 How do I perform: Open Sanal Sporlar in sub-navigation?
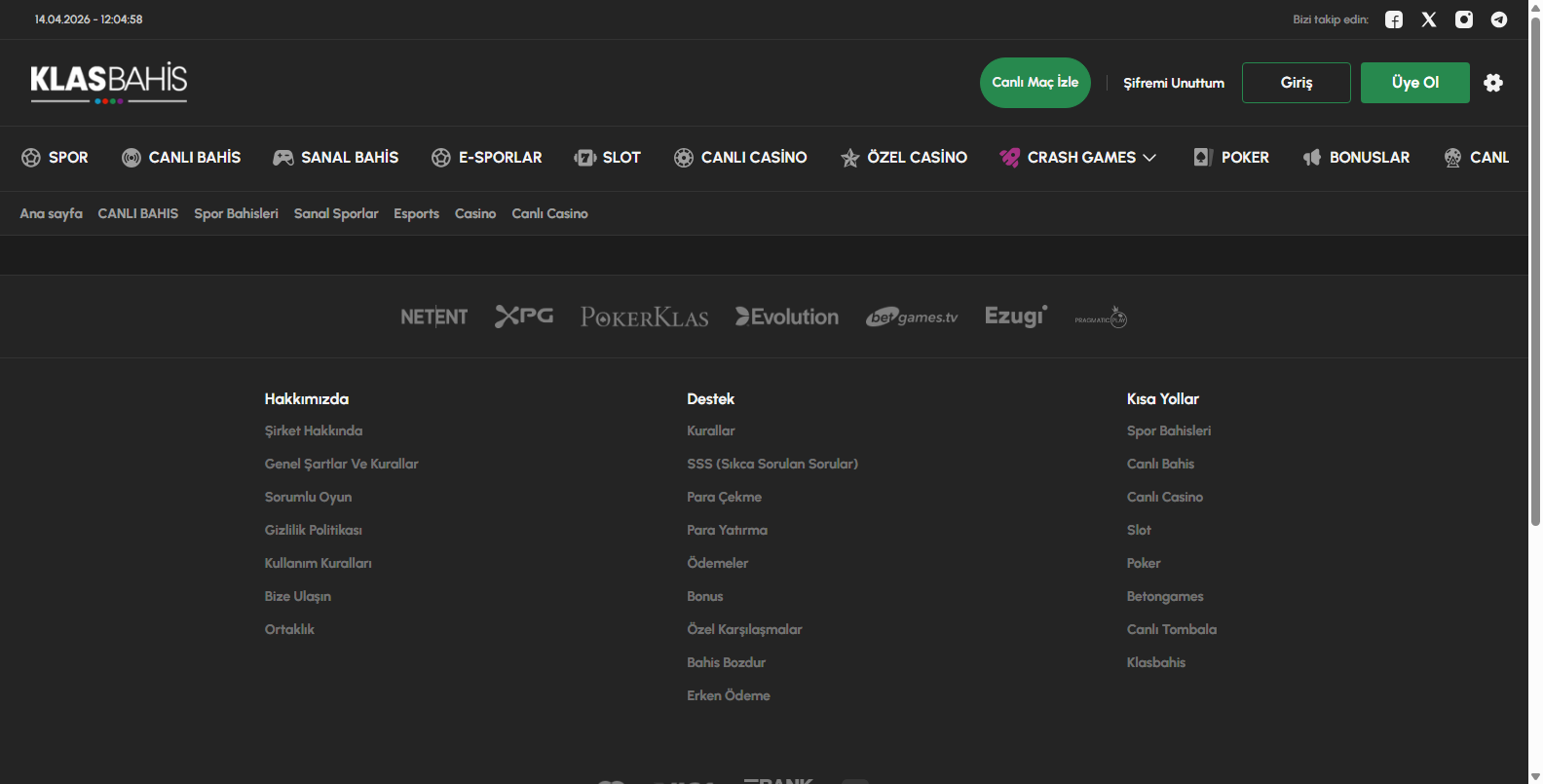pos(336,213)
